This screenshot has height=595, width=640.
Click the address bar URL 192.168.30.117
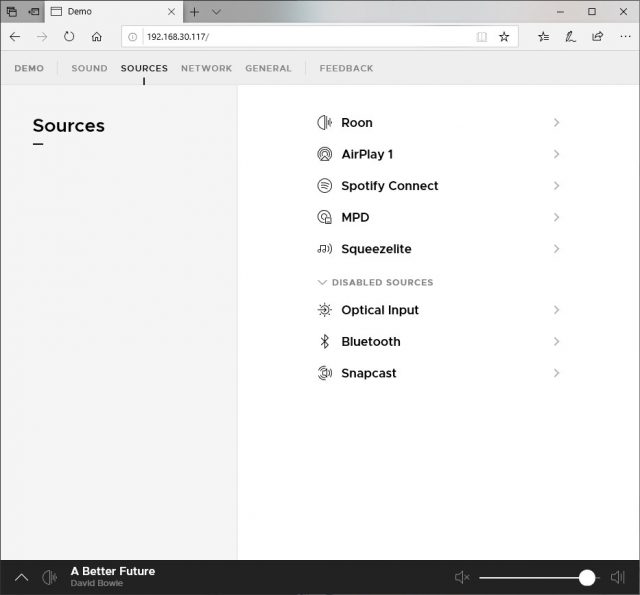(x=178, y=37)
